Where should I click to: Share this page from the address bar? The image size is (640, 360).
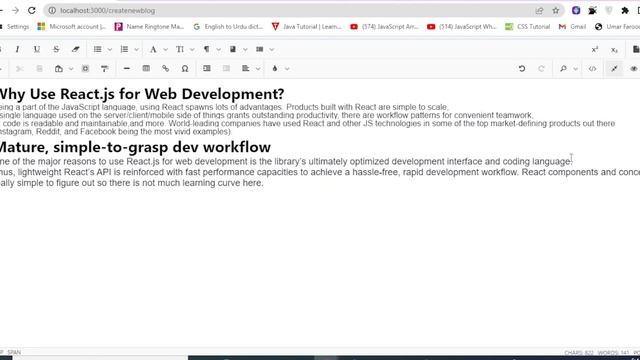coord(539,11)
